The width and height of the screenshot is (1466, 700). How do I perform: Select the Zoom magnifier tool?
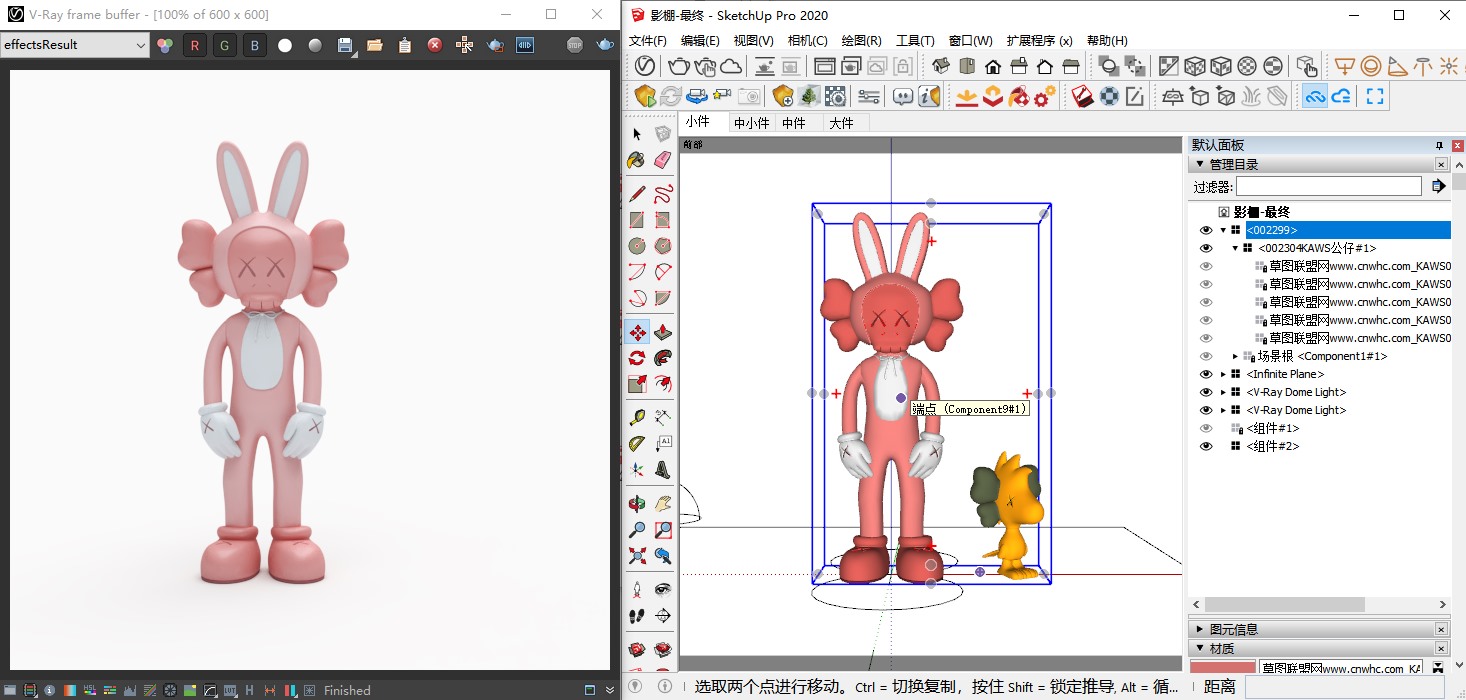(637, 530)
